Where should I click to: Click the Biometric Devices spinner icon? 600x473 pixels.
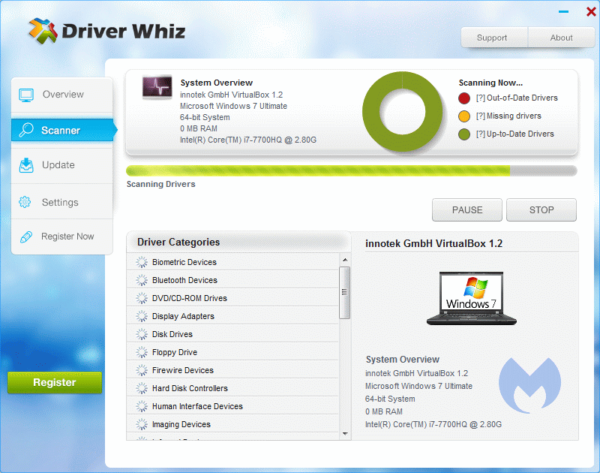142,262
